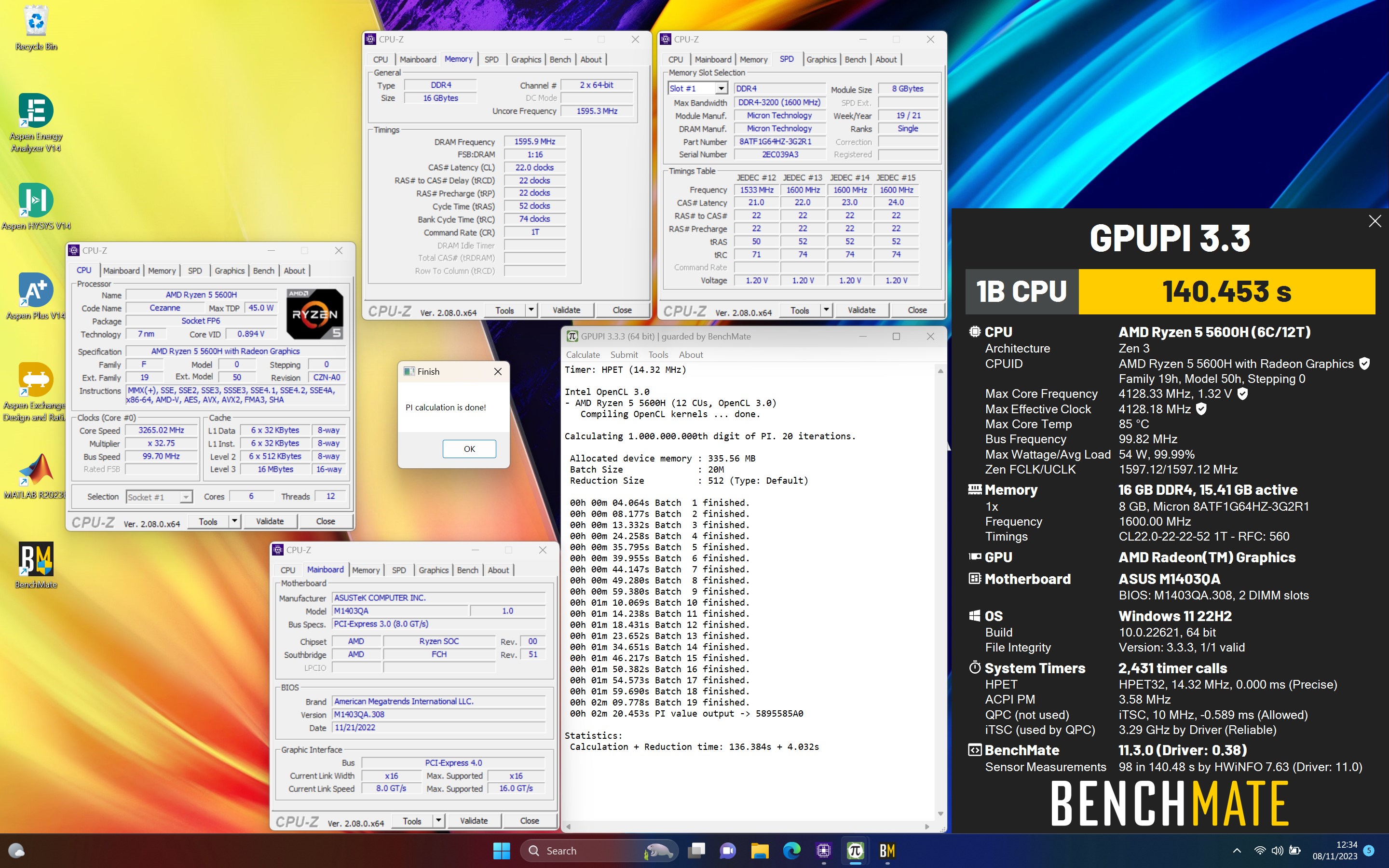This screenshot has height=868, width=1389.
Task: Open About tab in CPU-Z Mainboard window
Action: pos(498,570)
